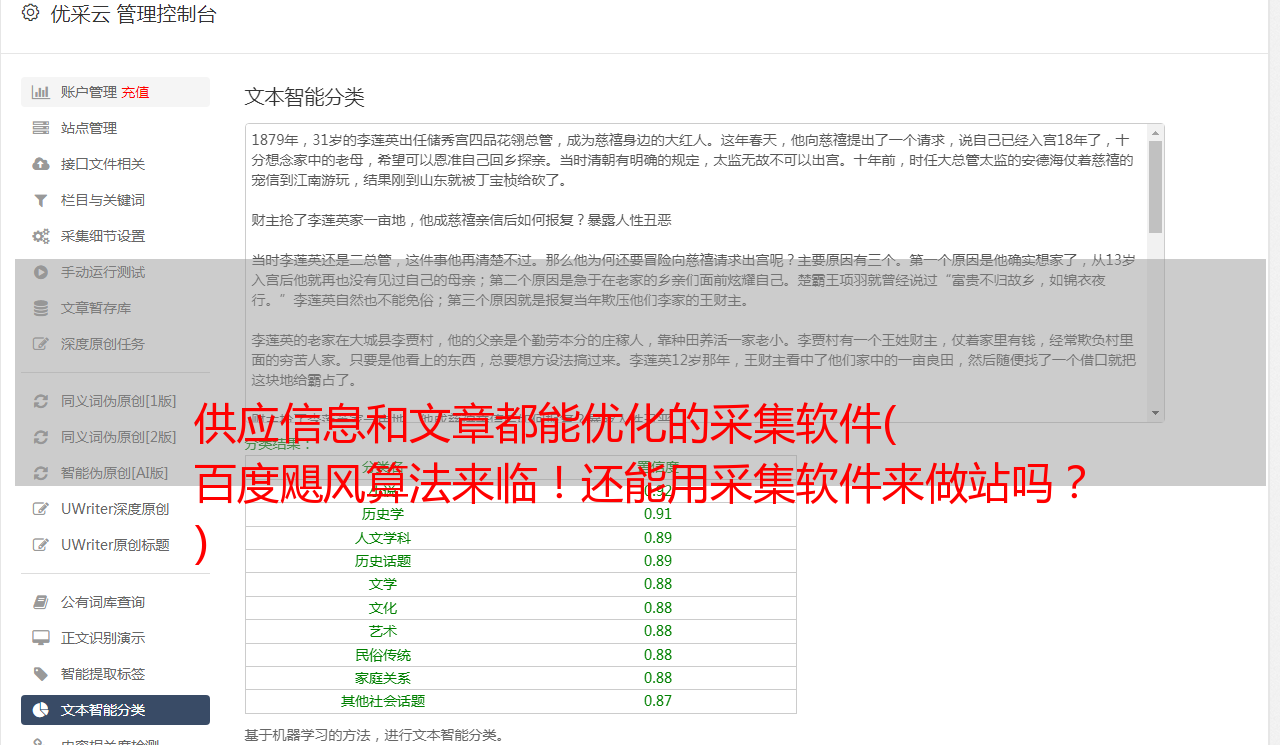Click the cloud icon for 接口文件相关
1280x745 pixels.
(41, 164)
